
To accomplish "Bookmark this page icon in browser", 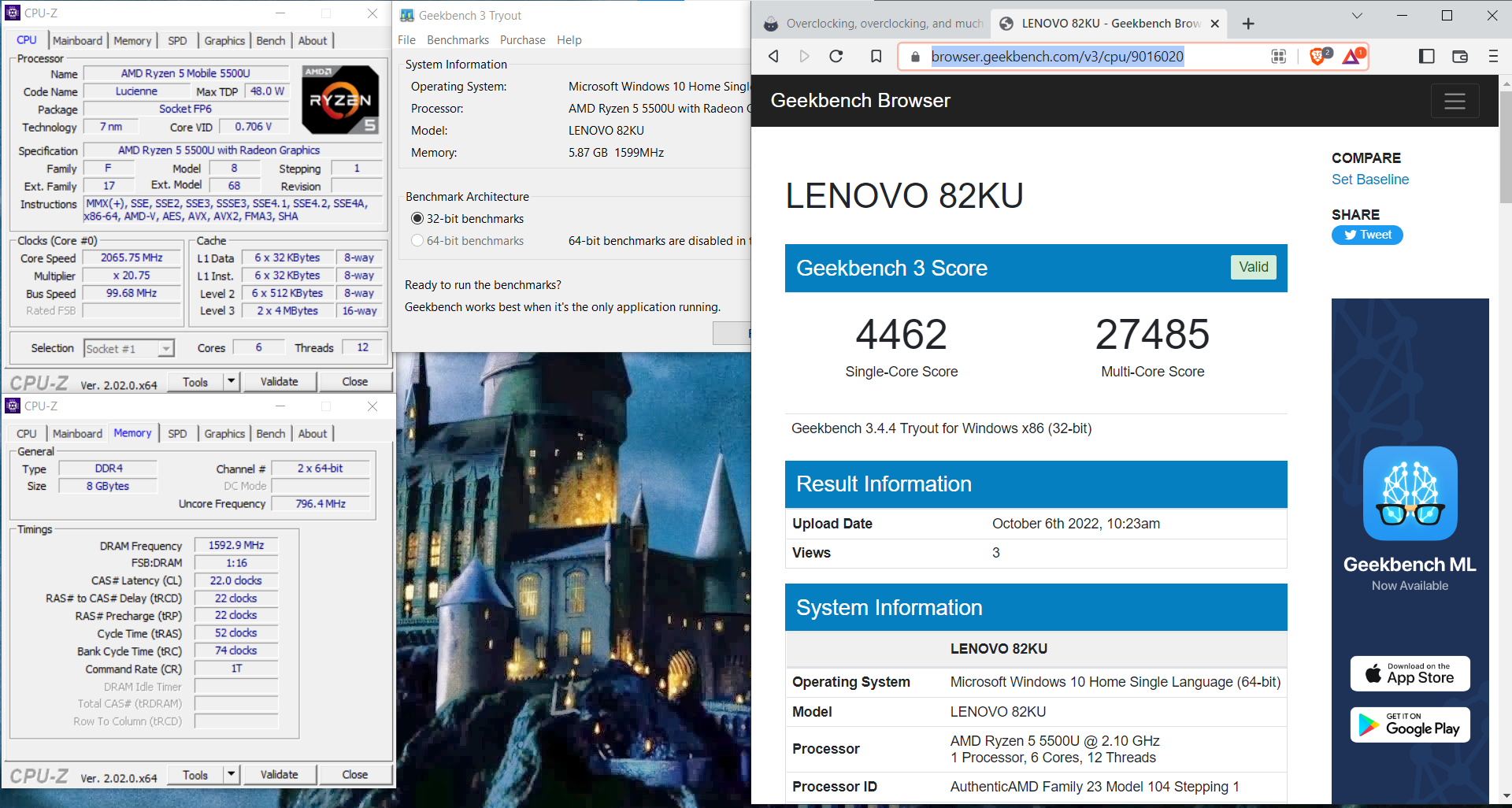I will click(x=876, y=56).
